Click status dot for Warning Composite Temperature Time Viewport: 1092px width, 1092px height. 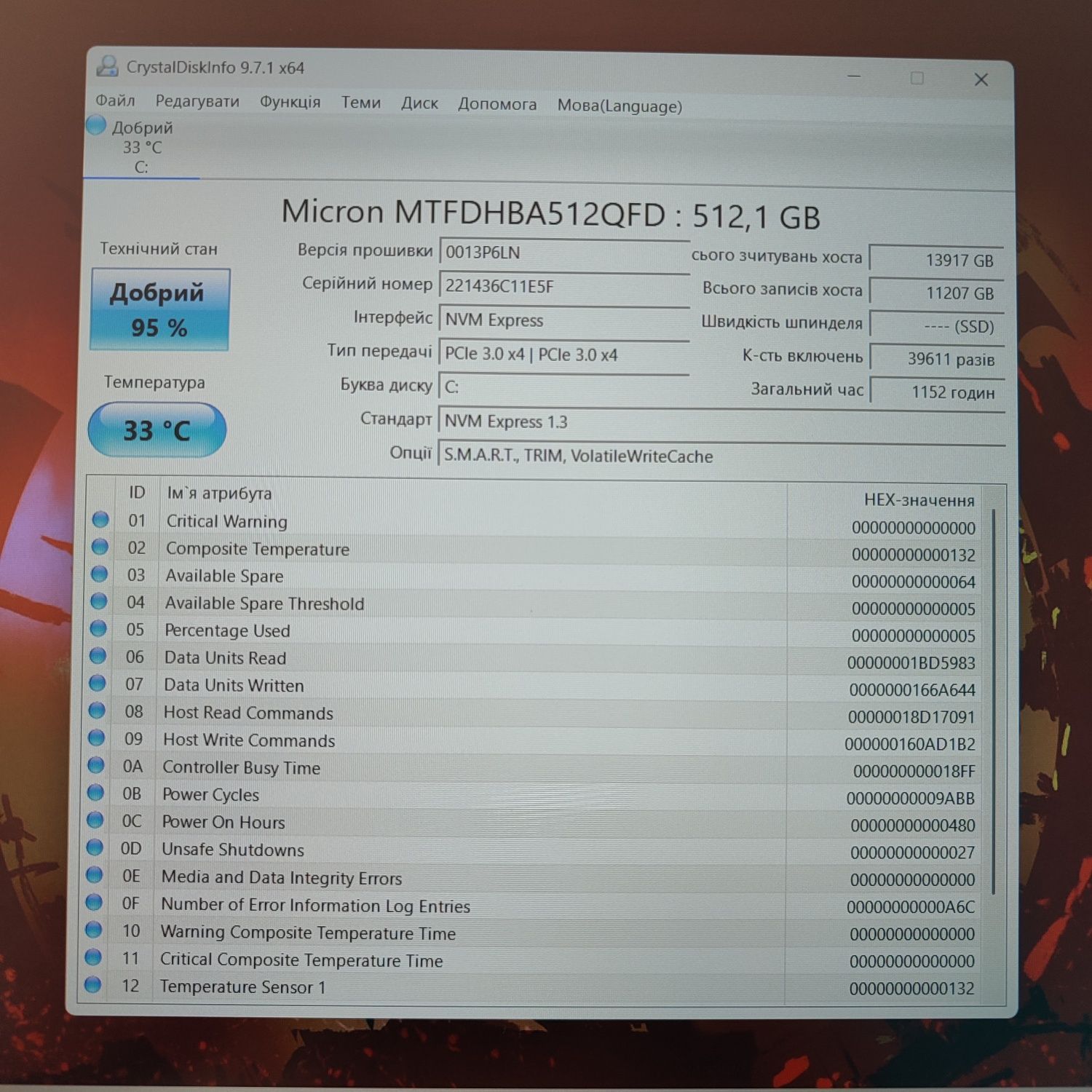point(94,930)
